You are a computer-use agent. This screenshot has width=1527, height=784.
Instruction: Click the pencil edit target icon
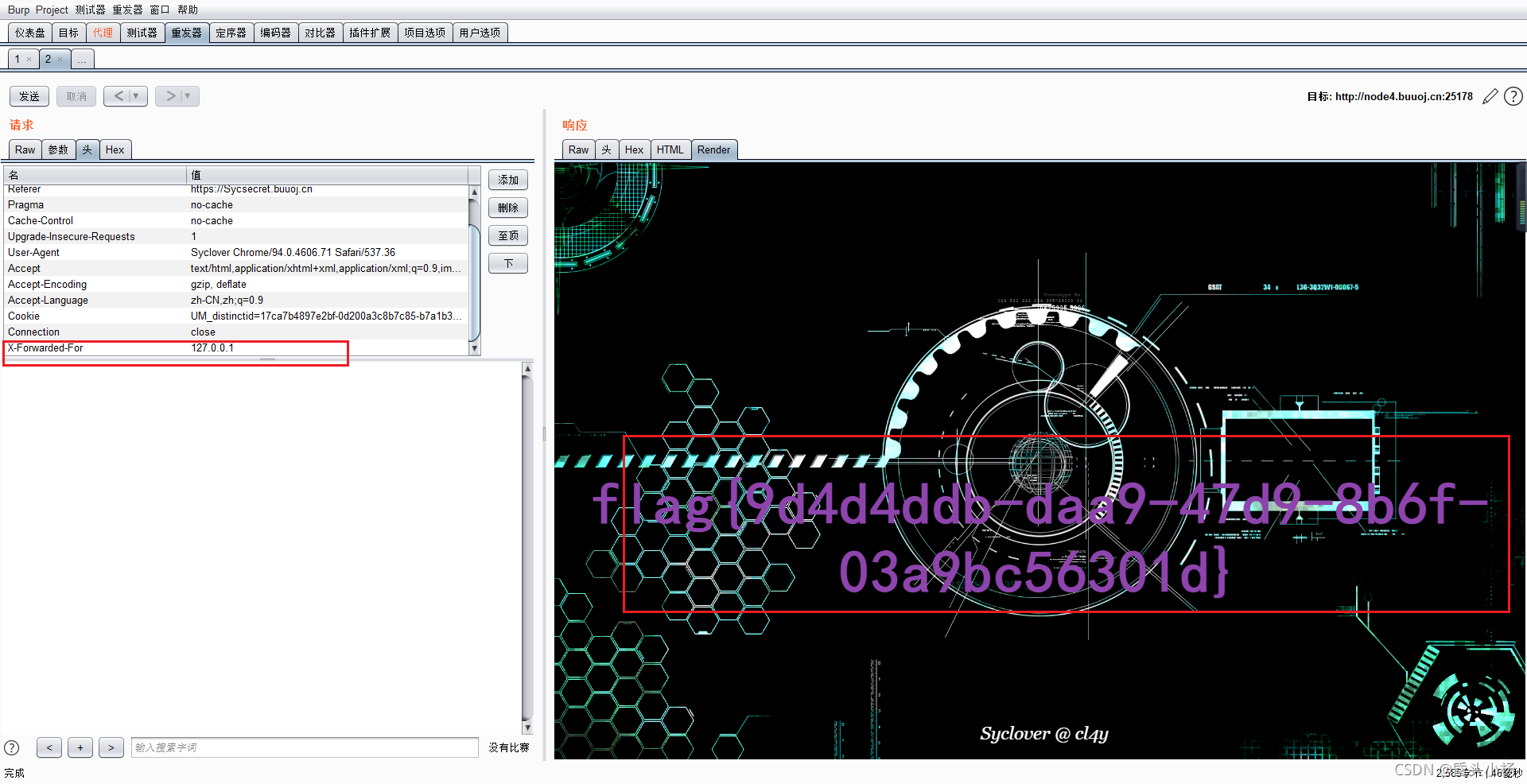click(1490, 96)
